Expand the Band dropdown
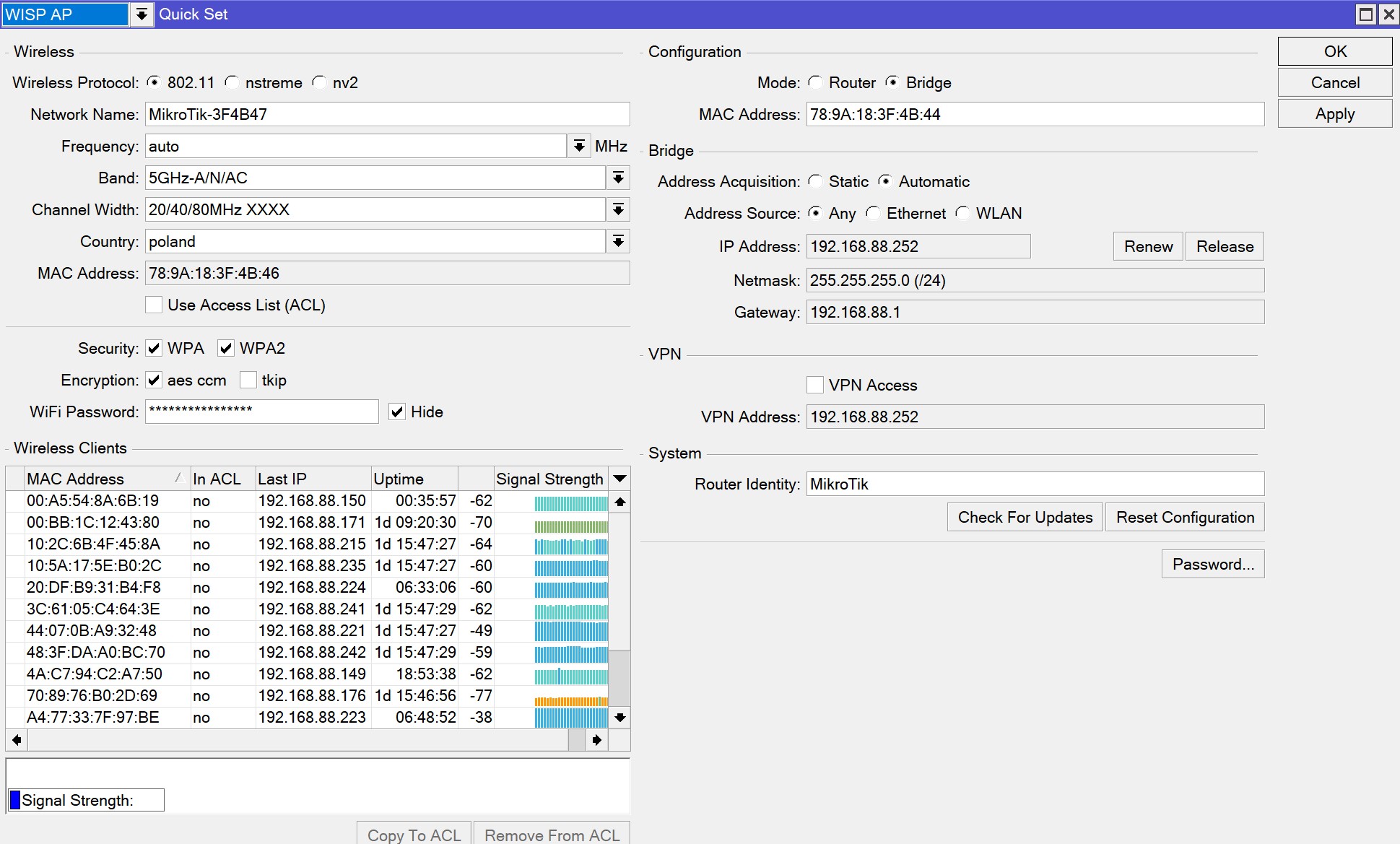The image size is (1400, 844). 618,178
